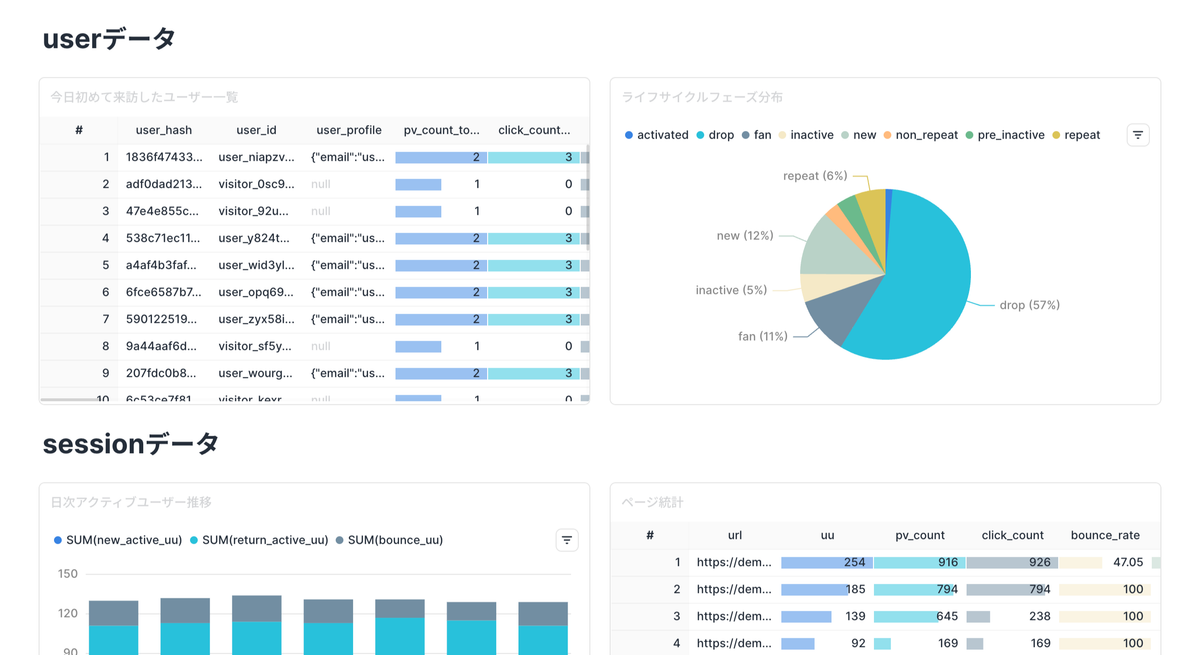Screen dimensions: 1200x655
Task: Click the user_wourg... cell
Action: [x=256, y=373]
